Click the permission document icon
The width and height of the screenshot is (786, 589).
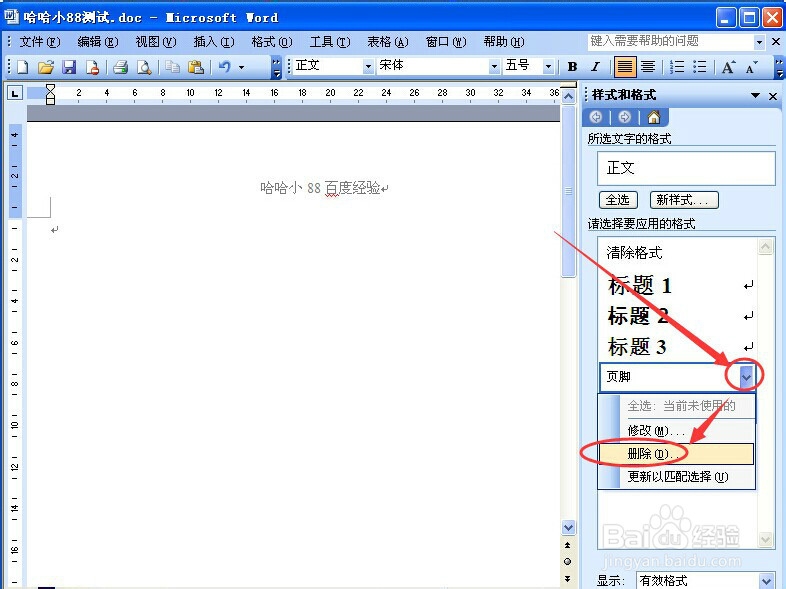pyautogui.click(x=92, y=67)
